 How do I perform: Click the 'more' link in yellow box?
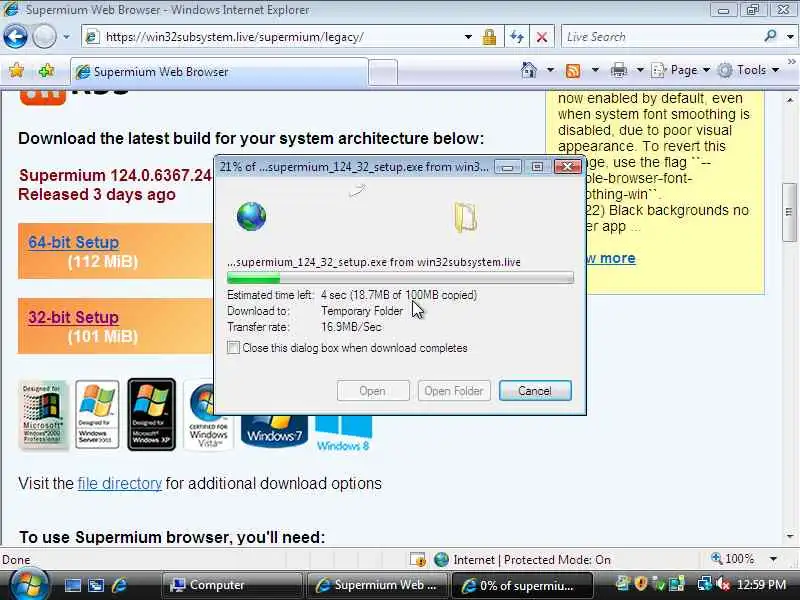click(x=617, y=258)
